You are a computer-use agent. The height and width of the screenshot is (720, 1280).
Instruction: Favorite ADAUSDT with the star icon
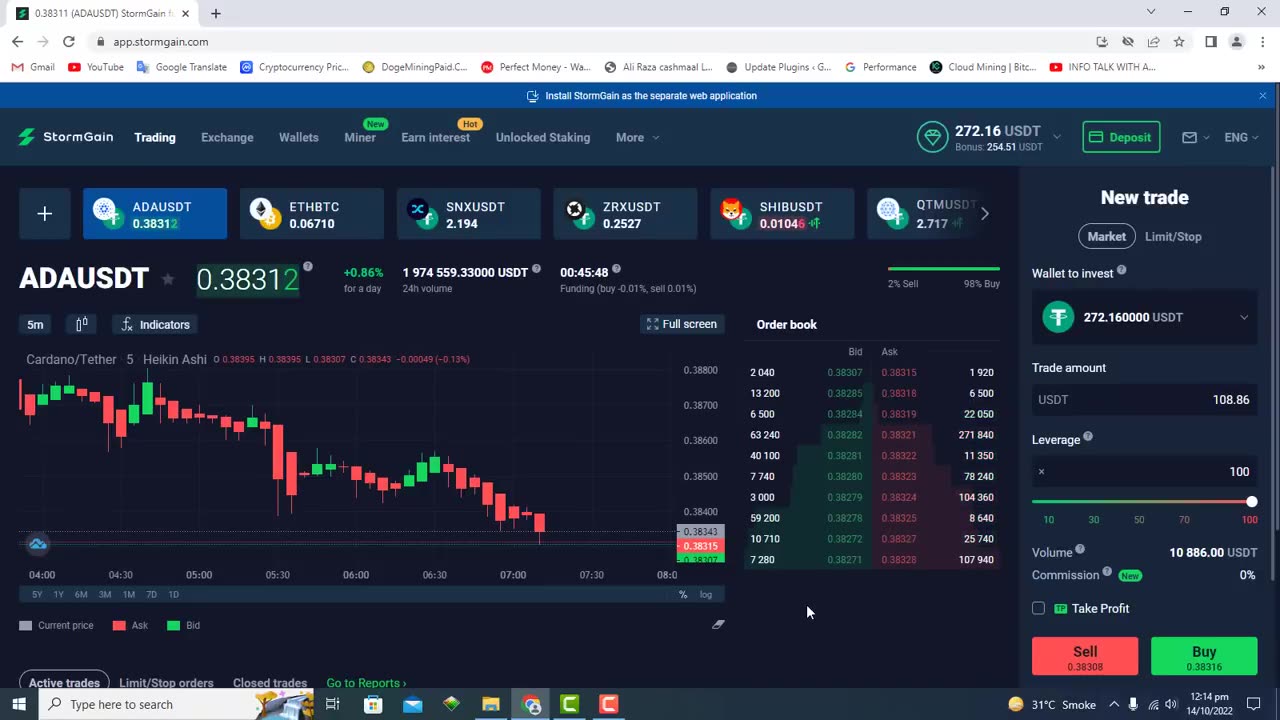[168, 279]
